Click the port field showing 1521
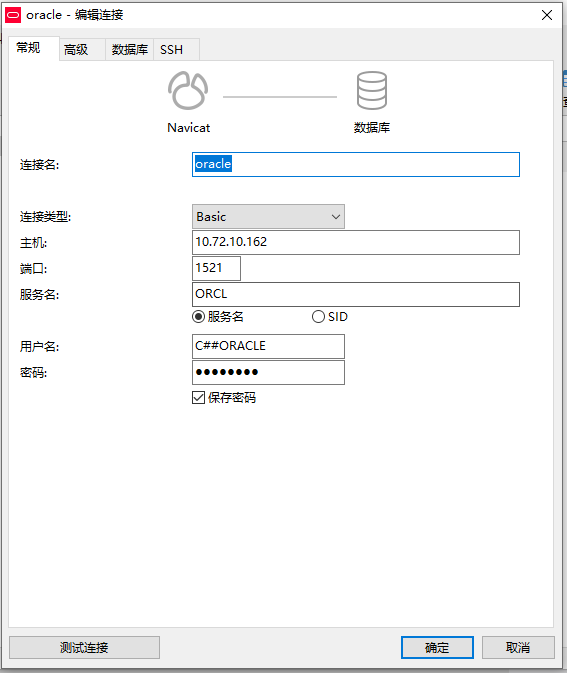Viewport: 567px width, 673px height. (216, 268)
